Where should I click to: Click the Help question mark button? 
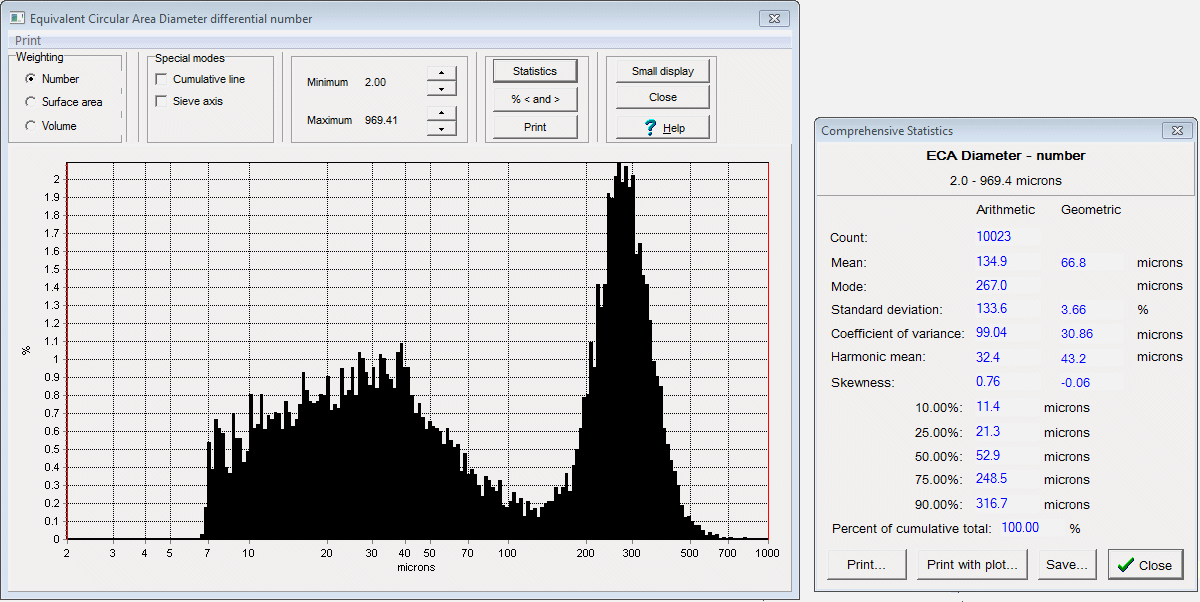tap(662, 128)
